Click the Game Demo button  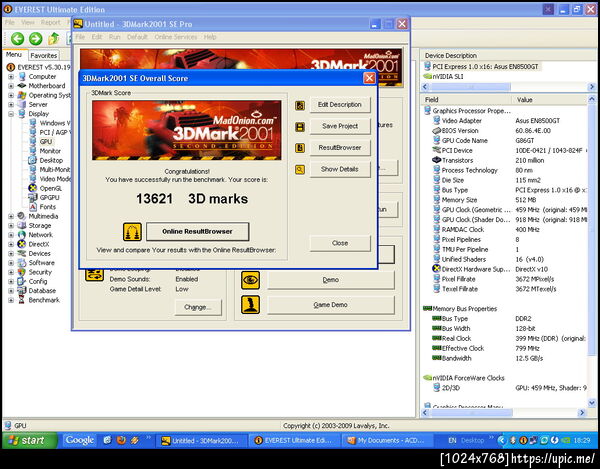[331, 305]
